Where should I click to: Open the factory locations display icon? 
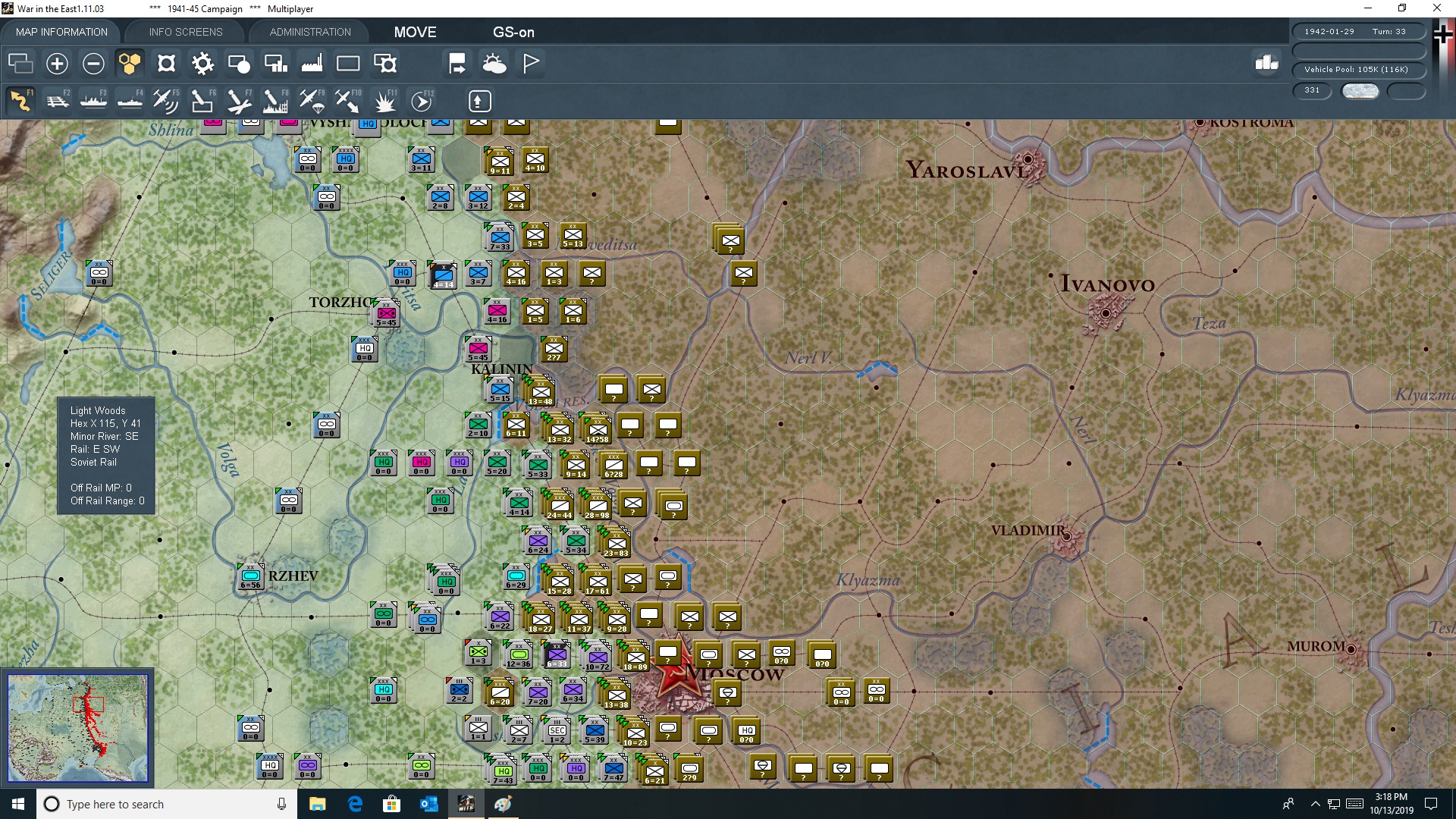(x=311, y=64)
